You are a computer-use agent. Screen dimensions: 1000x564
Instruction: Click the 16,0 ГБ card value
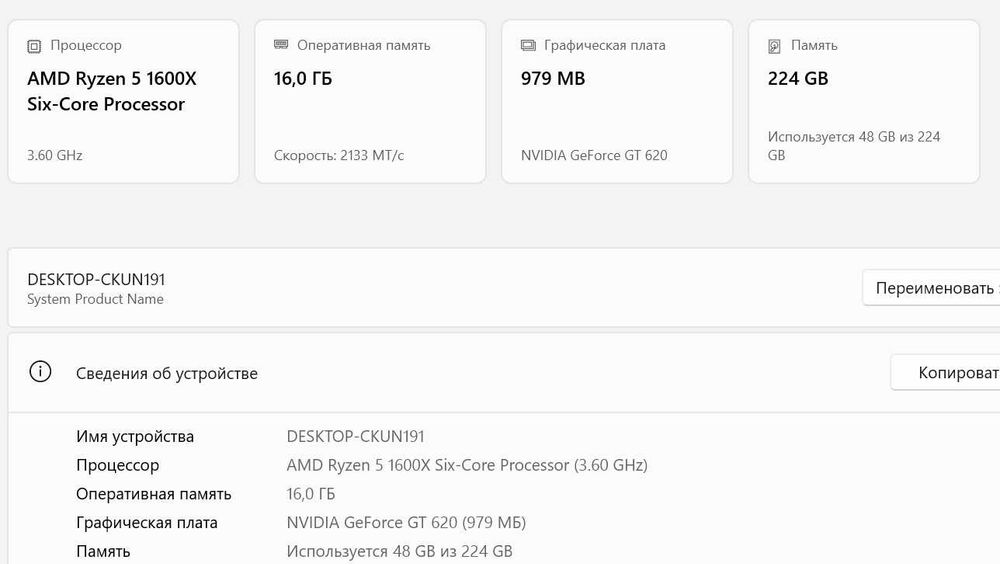[x=303, y=78]
